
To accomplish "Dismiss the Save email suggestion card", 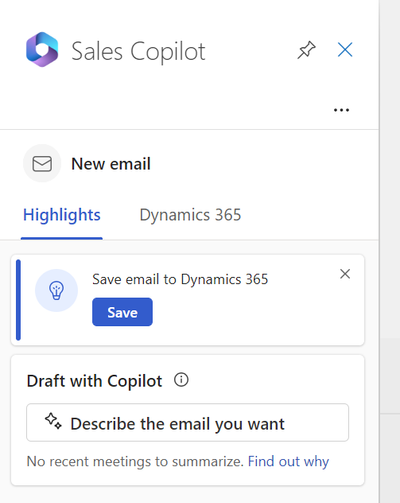I will point(345,274).
